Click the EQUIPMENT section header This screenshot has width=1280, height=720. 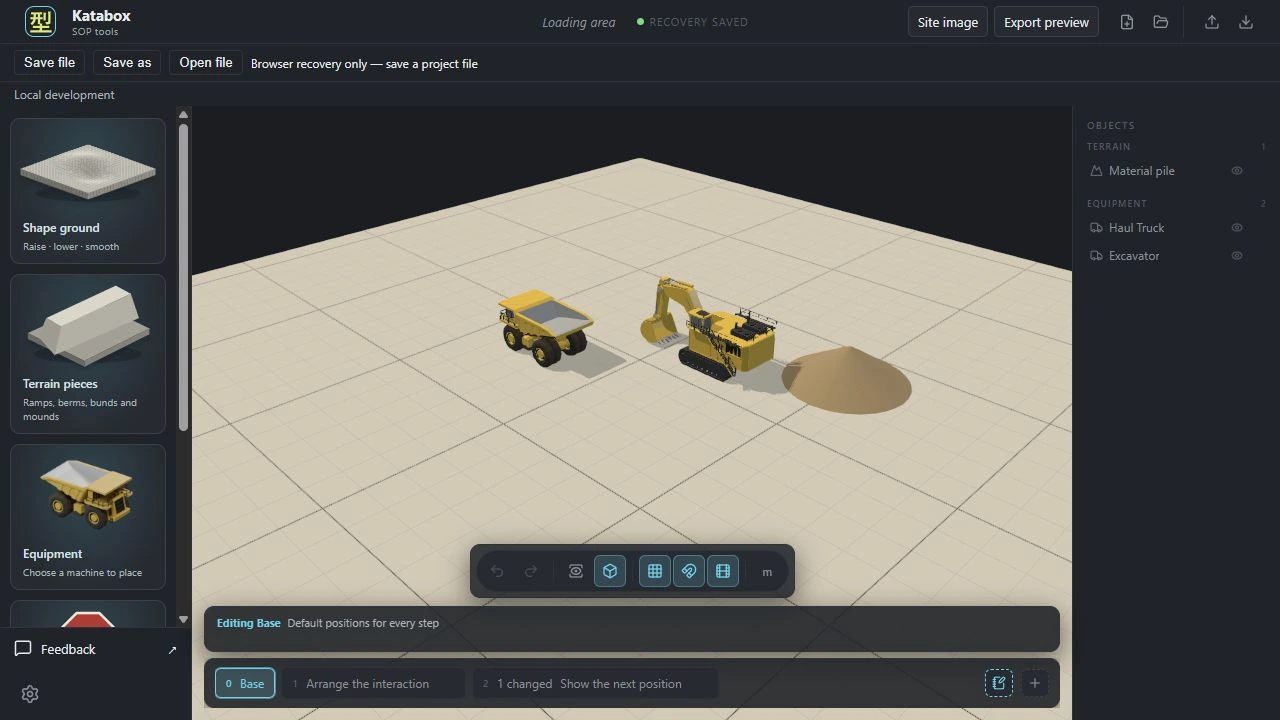[1117, 203]
